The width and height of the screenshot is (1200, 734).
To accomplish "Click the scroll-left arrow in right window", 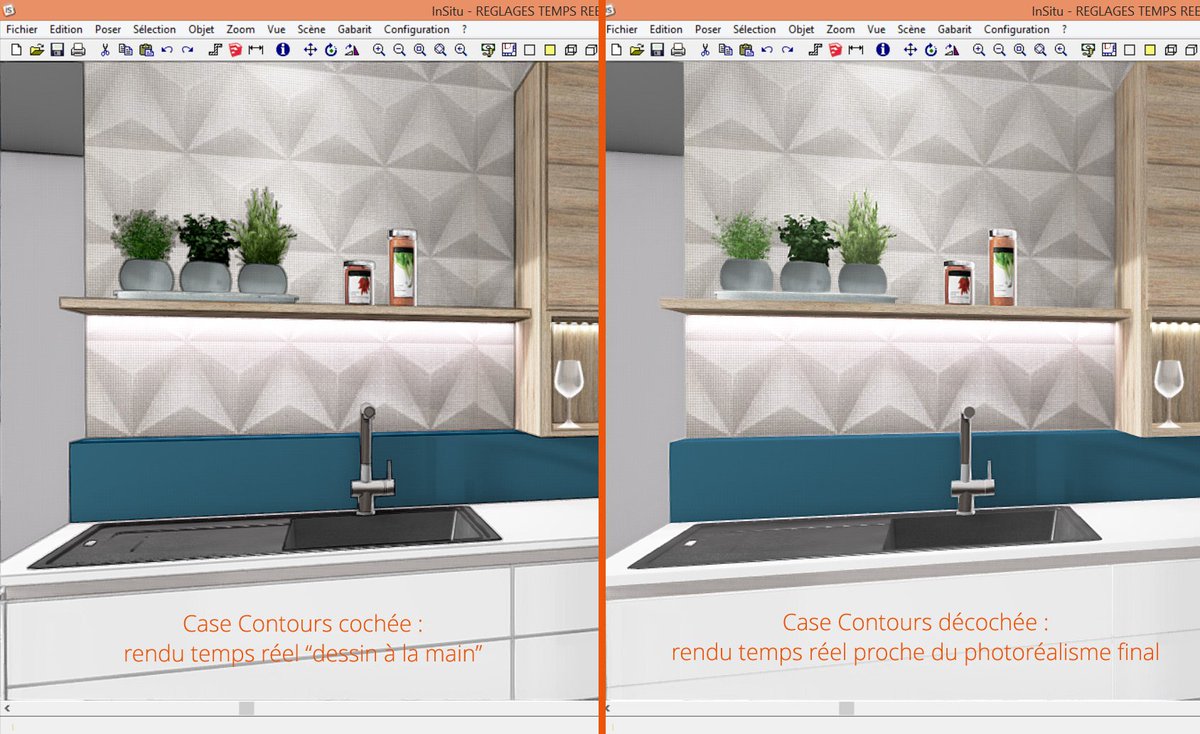I will tap(609, 708).
